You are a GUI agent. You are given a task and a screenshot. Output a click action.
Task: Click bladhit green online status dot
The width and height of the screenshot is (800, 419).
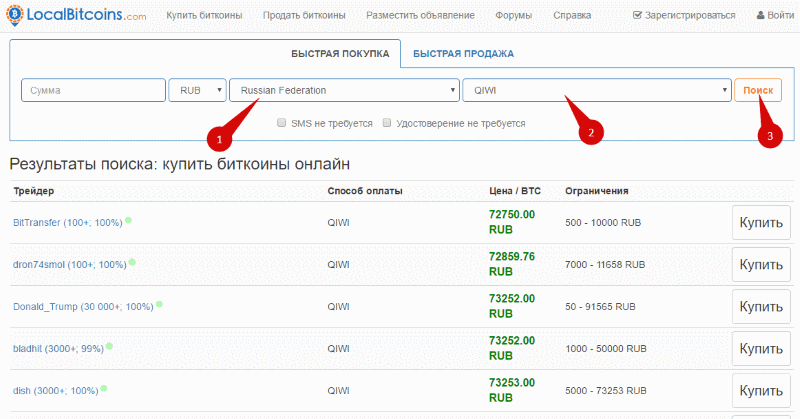coord(109,346)
